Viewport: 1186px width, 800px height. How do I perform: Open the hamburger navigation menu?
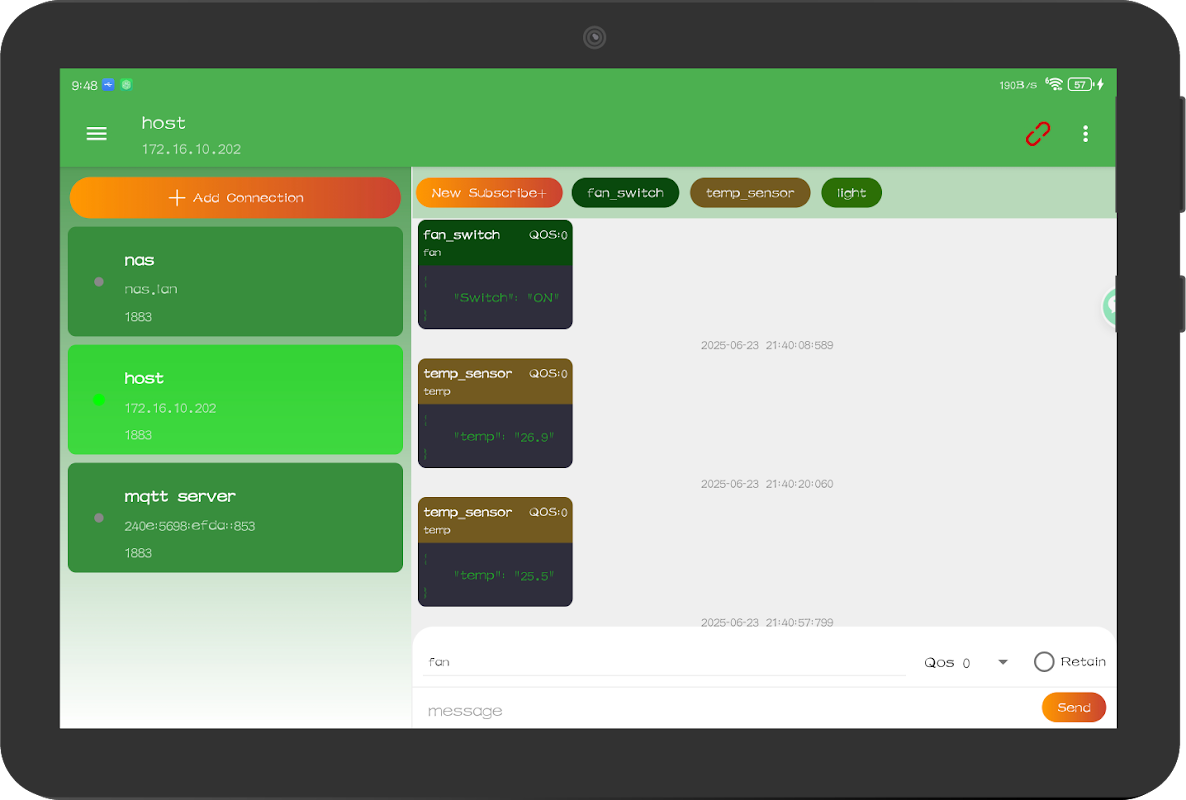pyautogui.click(x=96, y=134)
